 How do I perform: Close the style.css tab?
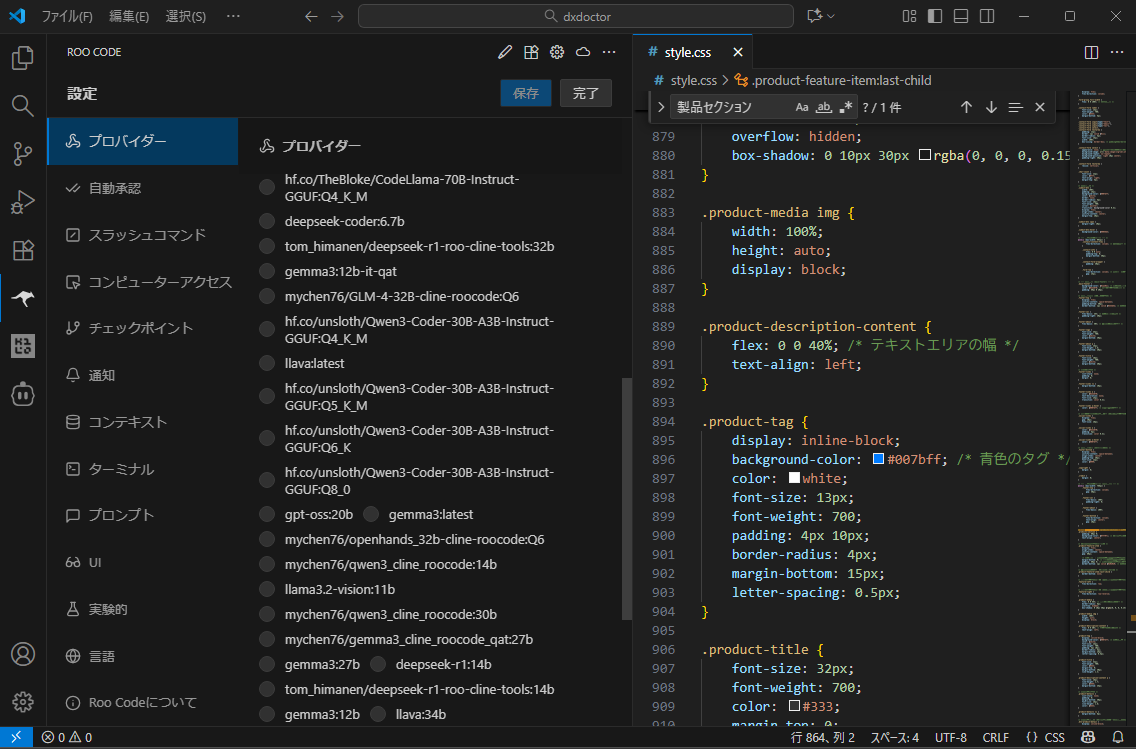pyautogui.click(x=738, y=52)
